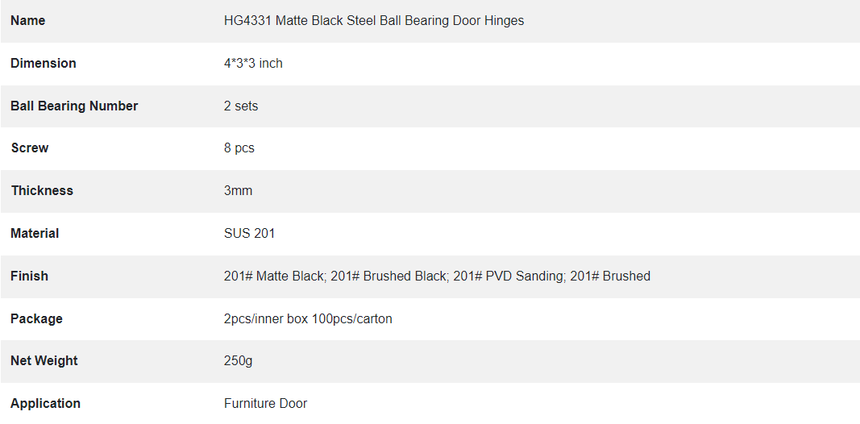This screenshot has height=424, width=860.
Task: Select the HG4331 Matte Black product name text
Action: coord(374,21)
